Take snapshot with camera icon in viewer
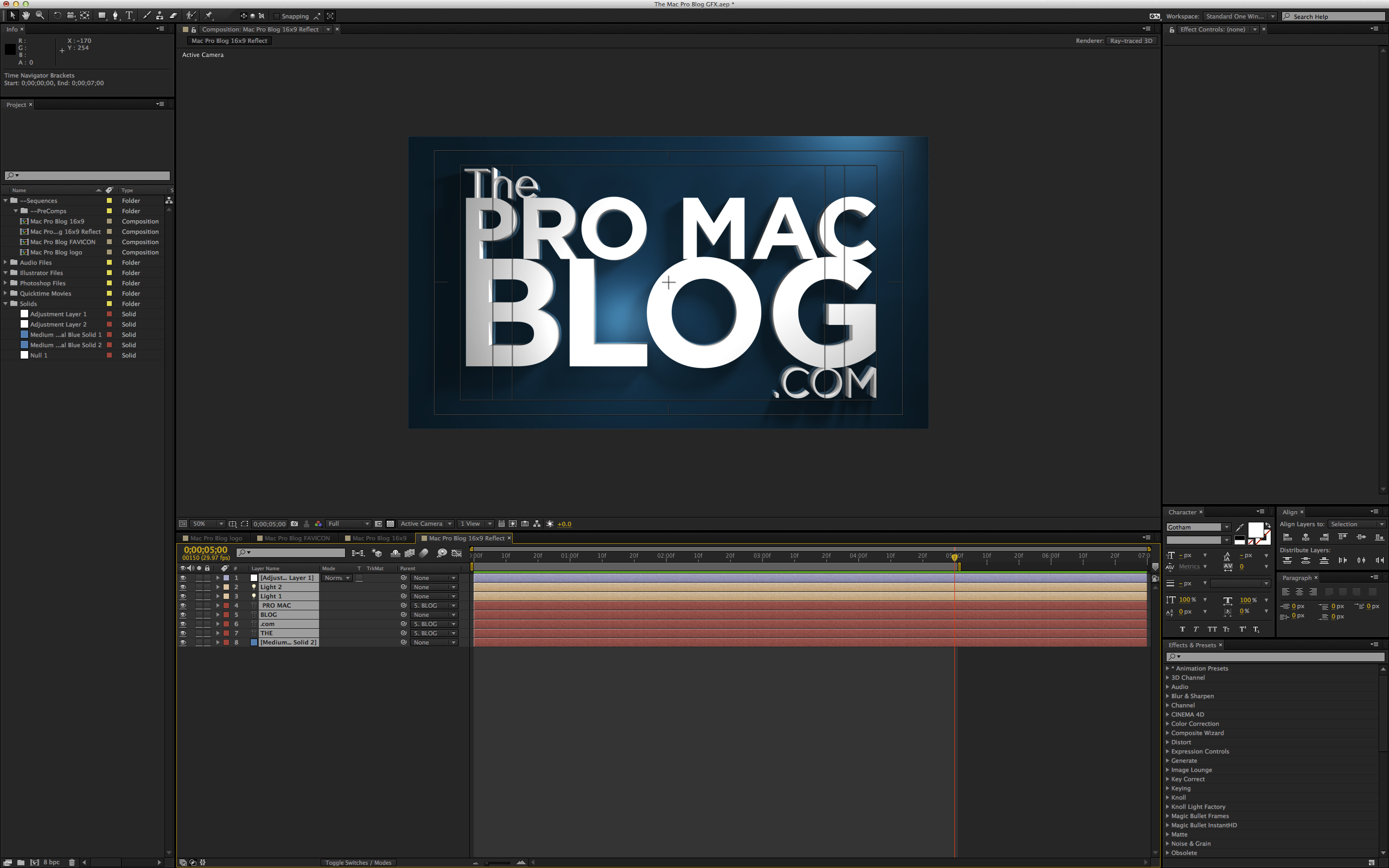Screen dimensions: 1389x868 click(295, 524)
